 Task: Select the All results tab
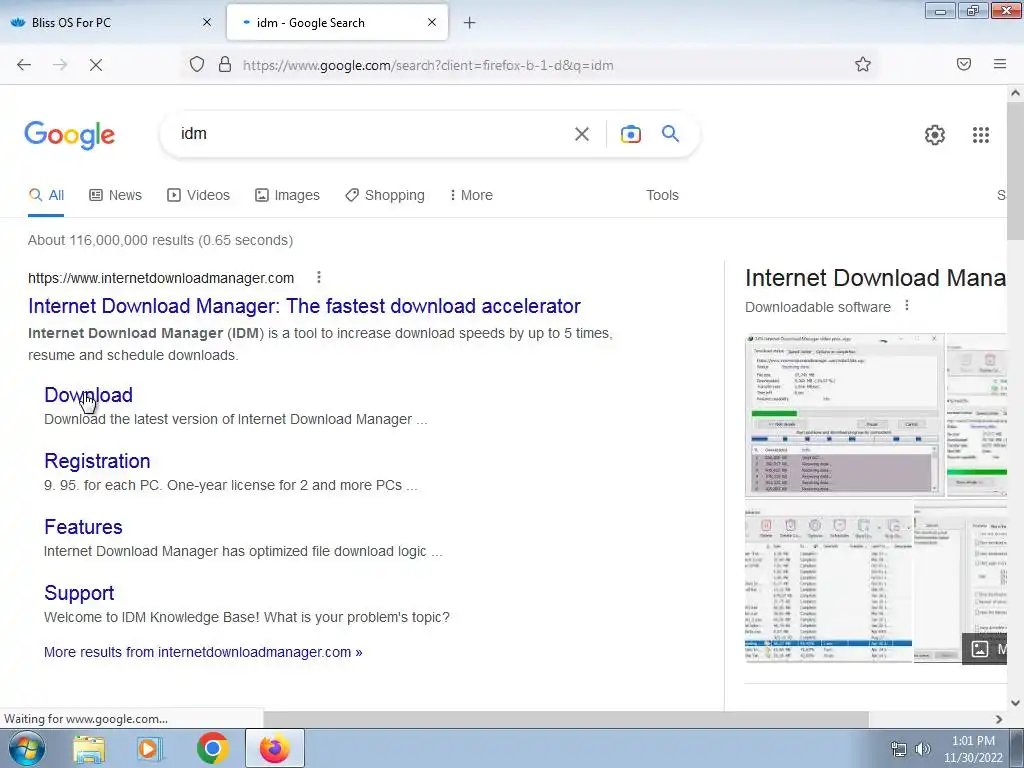[x=46, y=195]
